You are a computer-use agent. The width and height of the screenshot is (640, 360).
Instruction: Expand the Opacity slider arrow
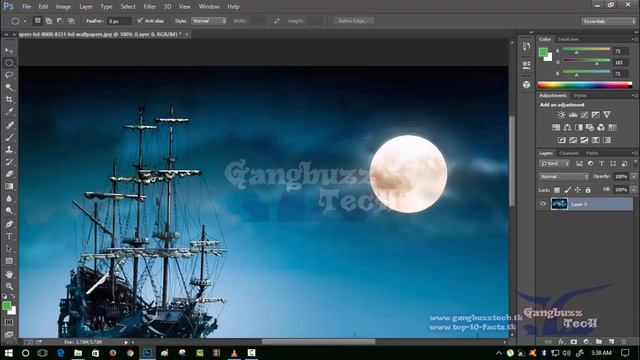coord(634,176)
